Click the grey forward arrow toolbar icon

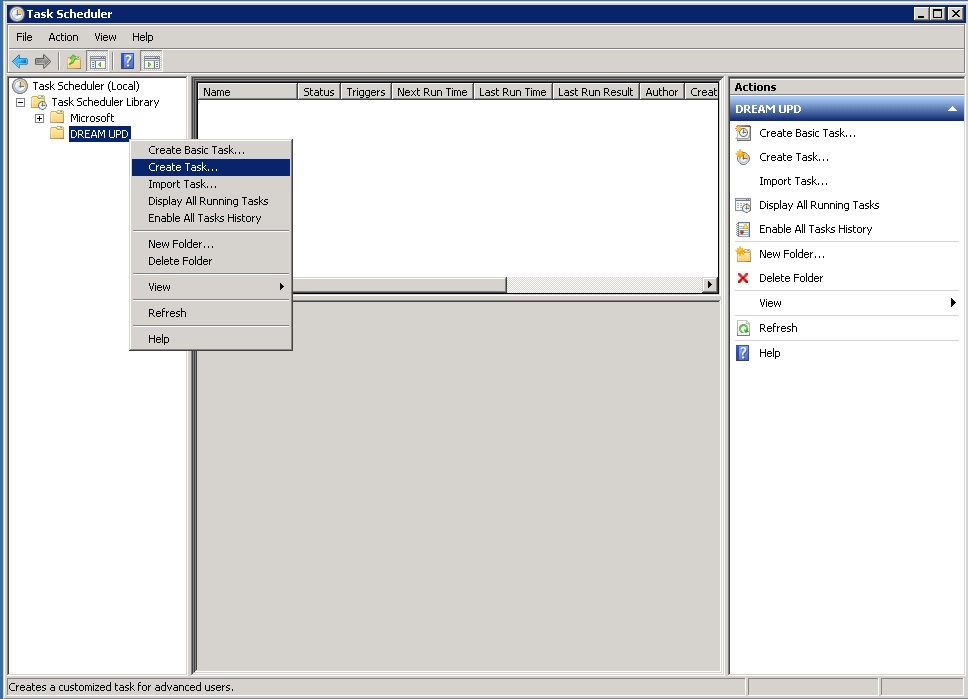click(x=43, y=61)
